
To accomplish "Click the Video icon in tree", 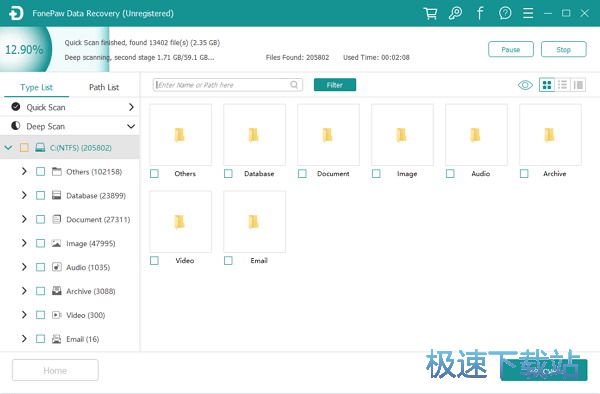I will (x=57, y=315).
